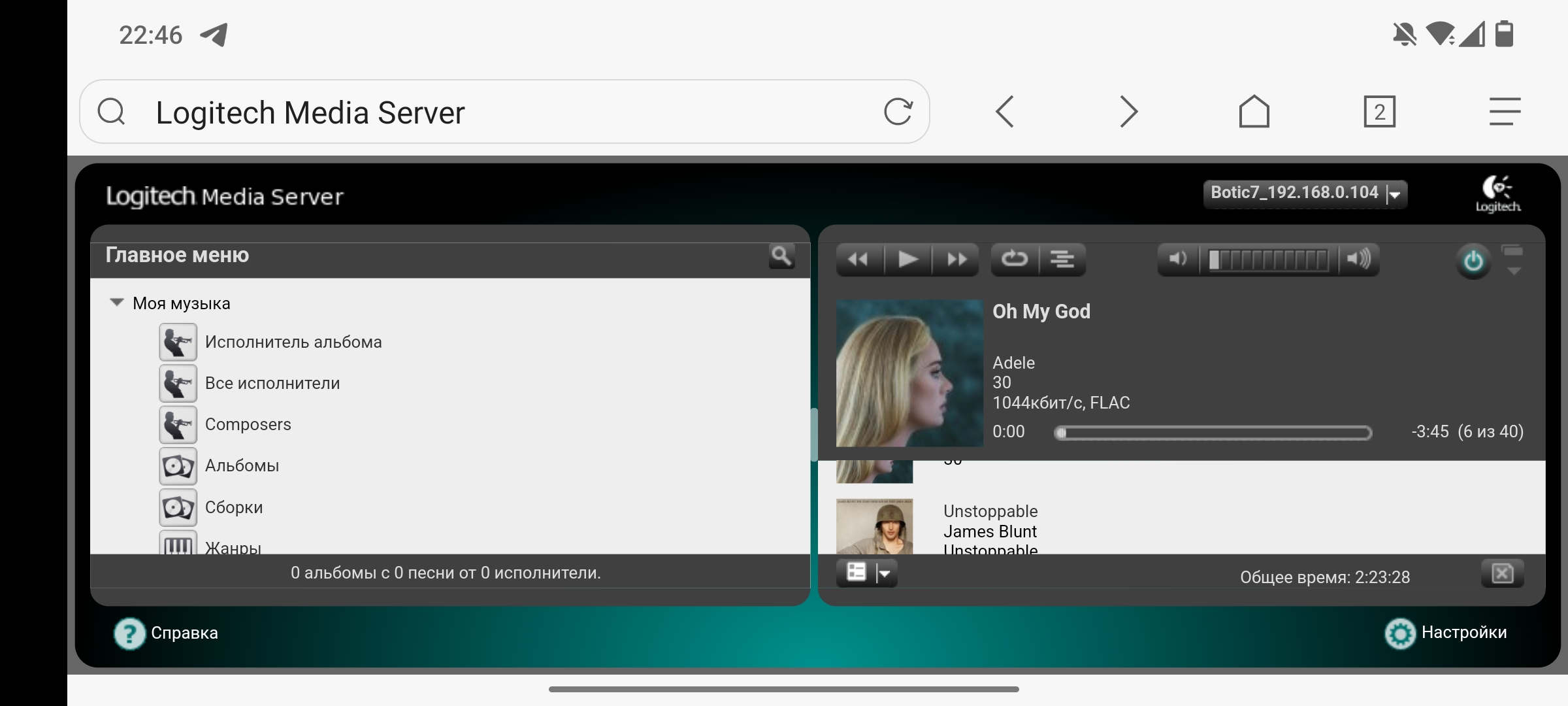1568x706 pixels.
Task: Open the browser tabs counter
Action: coord(1380,112)
